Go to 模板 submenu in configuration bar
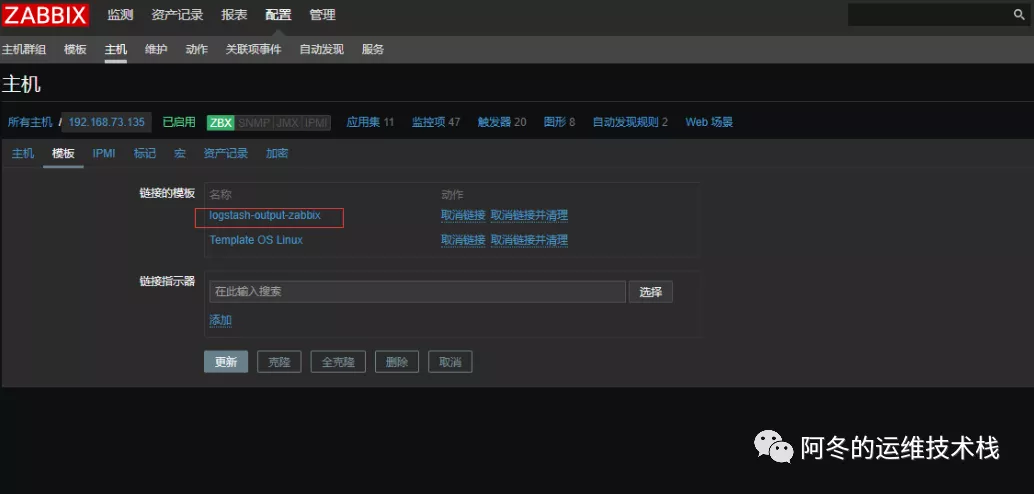The width and height of the screenshot is (1034, 494). (75, 49)
